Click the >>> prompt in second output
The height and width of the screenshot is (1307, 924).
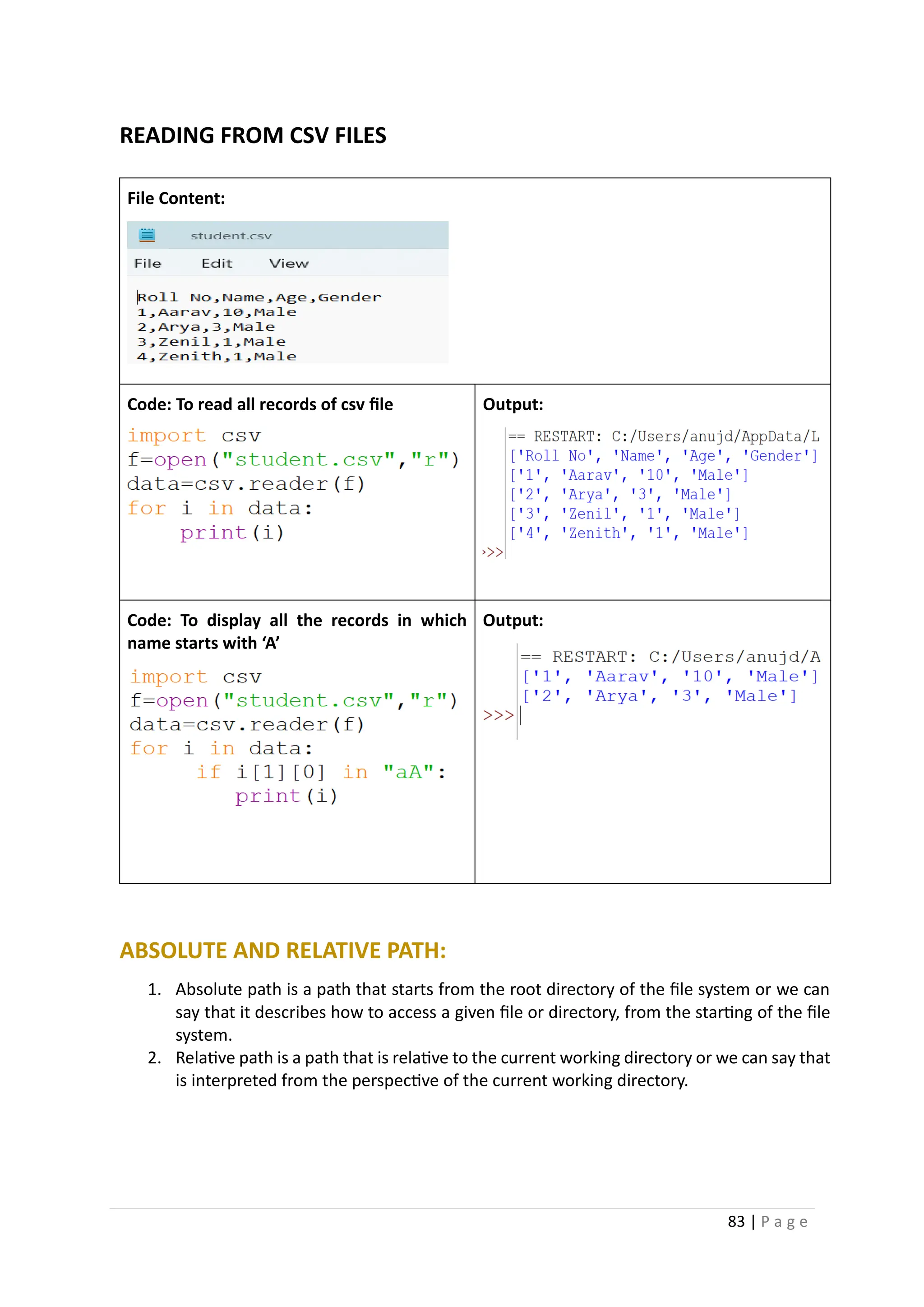[498, 715]
